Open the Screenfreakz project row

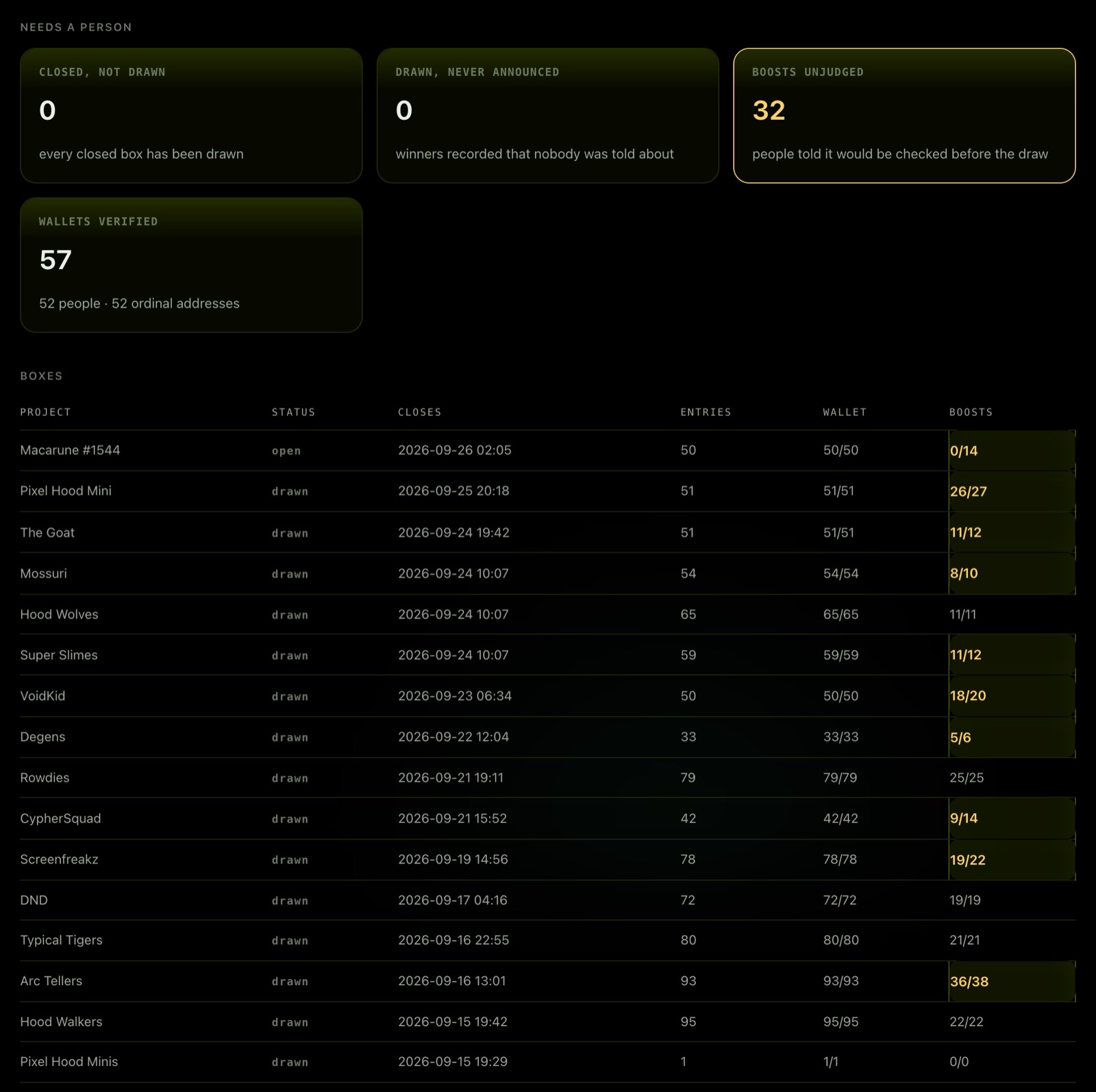(x=548, y=859)
